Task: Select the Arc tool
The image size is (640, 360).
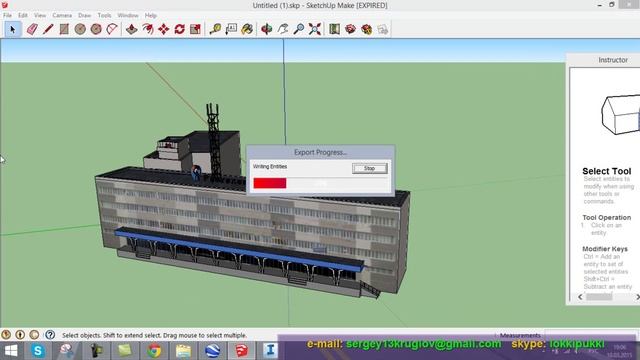Action: pos(112,29)
